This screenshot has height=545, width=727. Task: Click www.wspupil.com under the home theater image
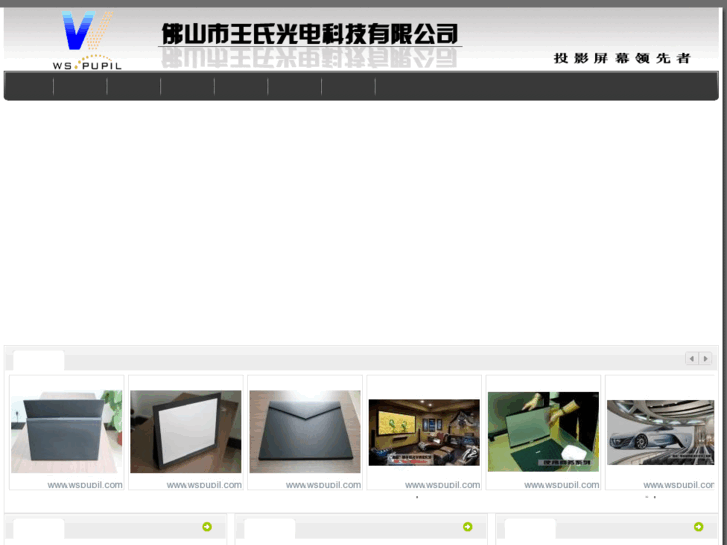442,485
